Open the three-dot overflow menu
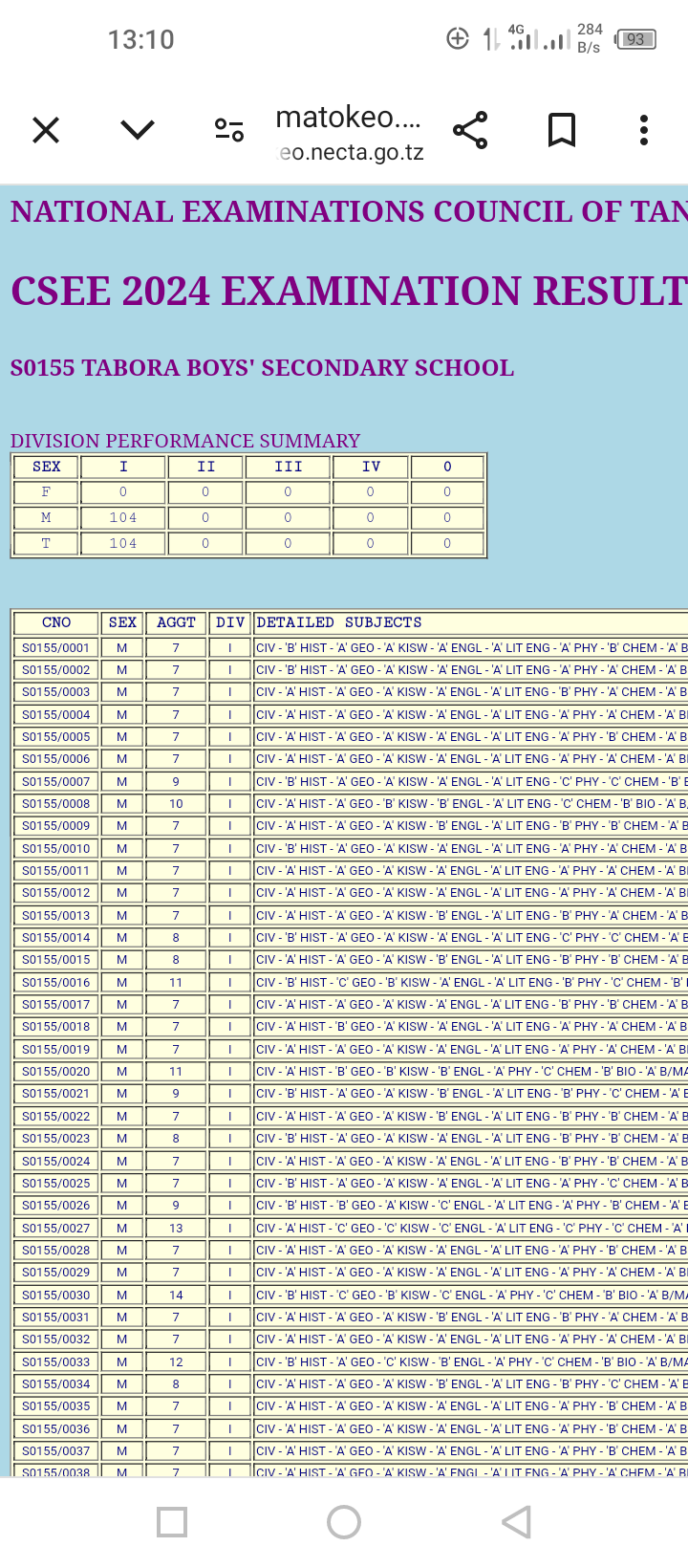The height and width of the screenshot is (1568, 688). click(x=644, y=130)
